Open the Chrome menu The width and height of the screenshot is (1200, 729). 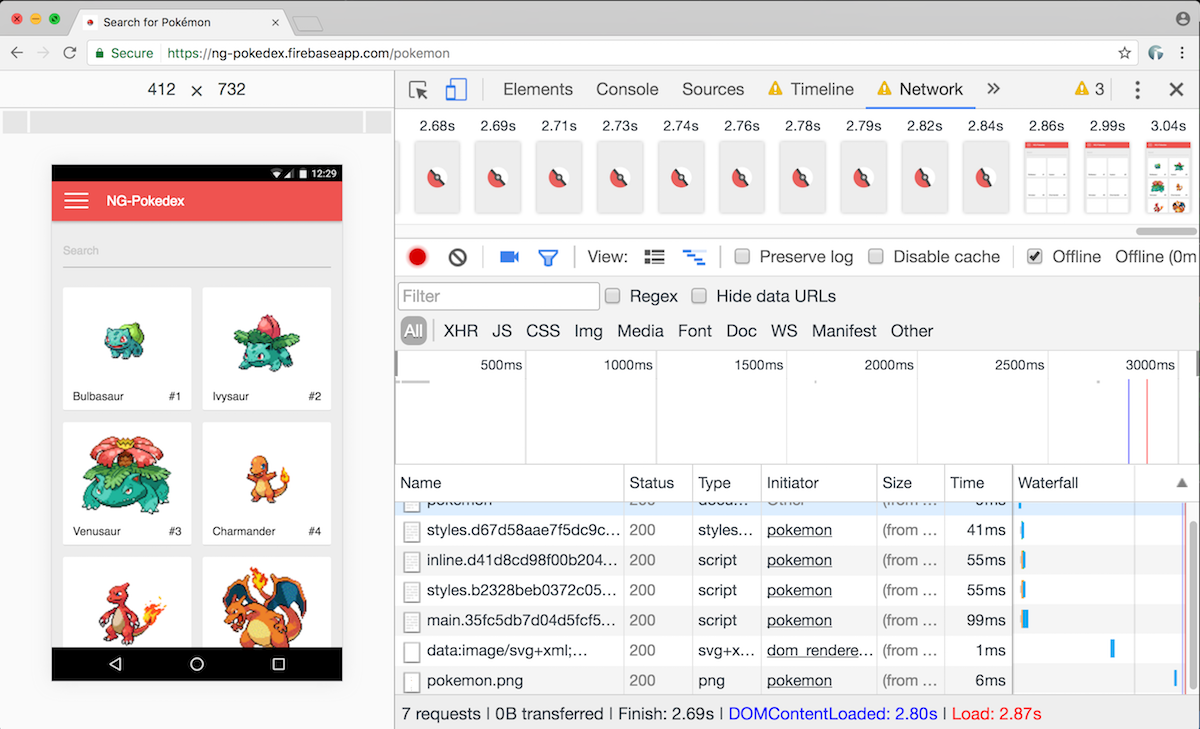pyautogui.click(x=1183, y=53)
